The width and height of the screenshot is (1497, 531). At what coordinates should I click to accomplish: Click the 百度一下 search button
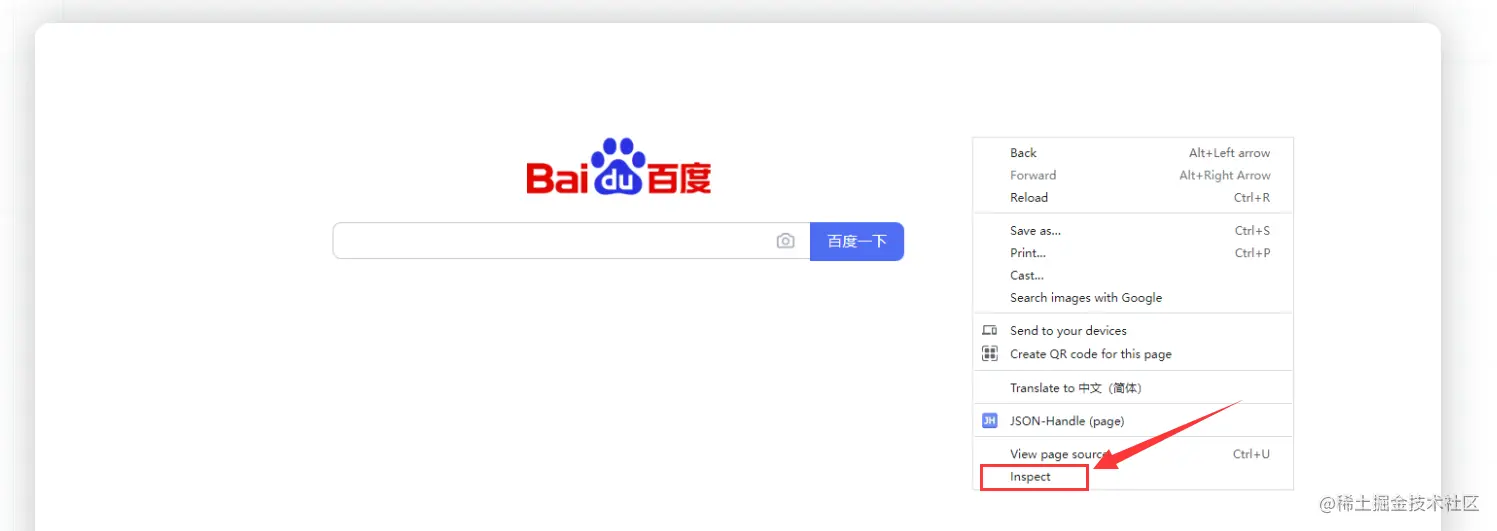pos(857,241)
